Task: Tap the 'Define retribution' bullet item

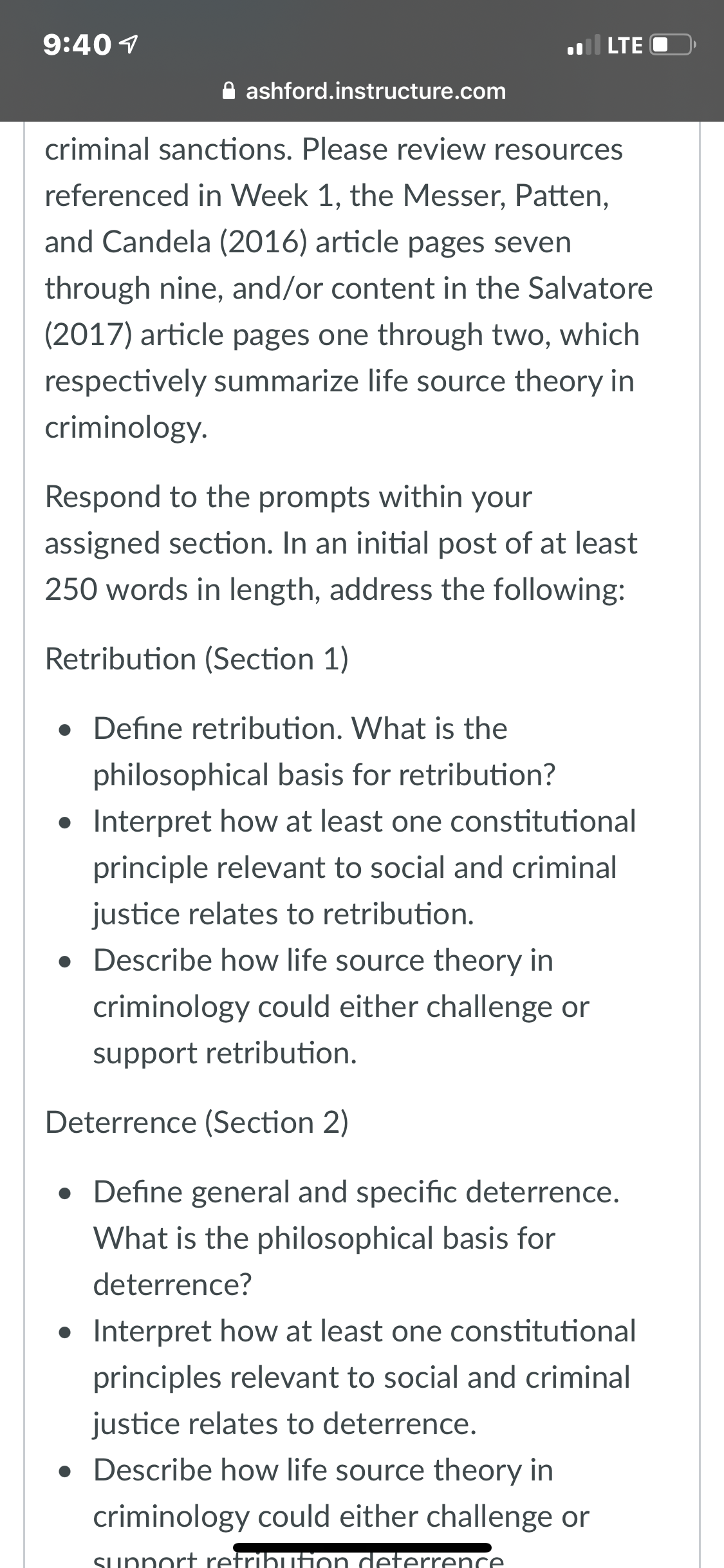Action: click(324, 751)
